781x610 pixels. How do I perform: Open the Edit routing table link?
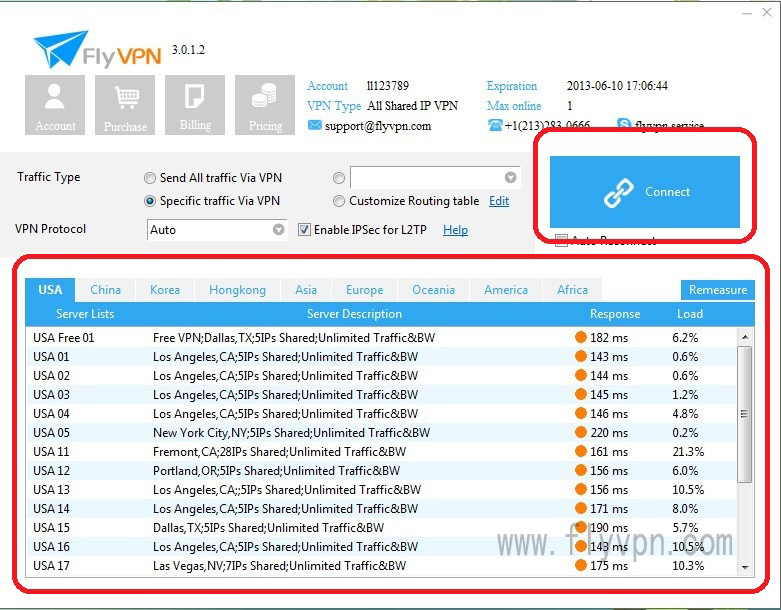[499, 201]
